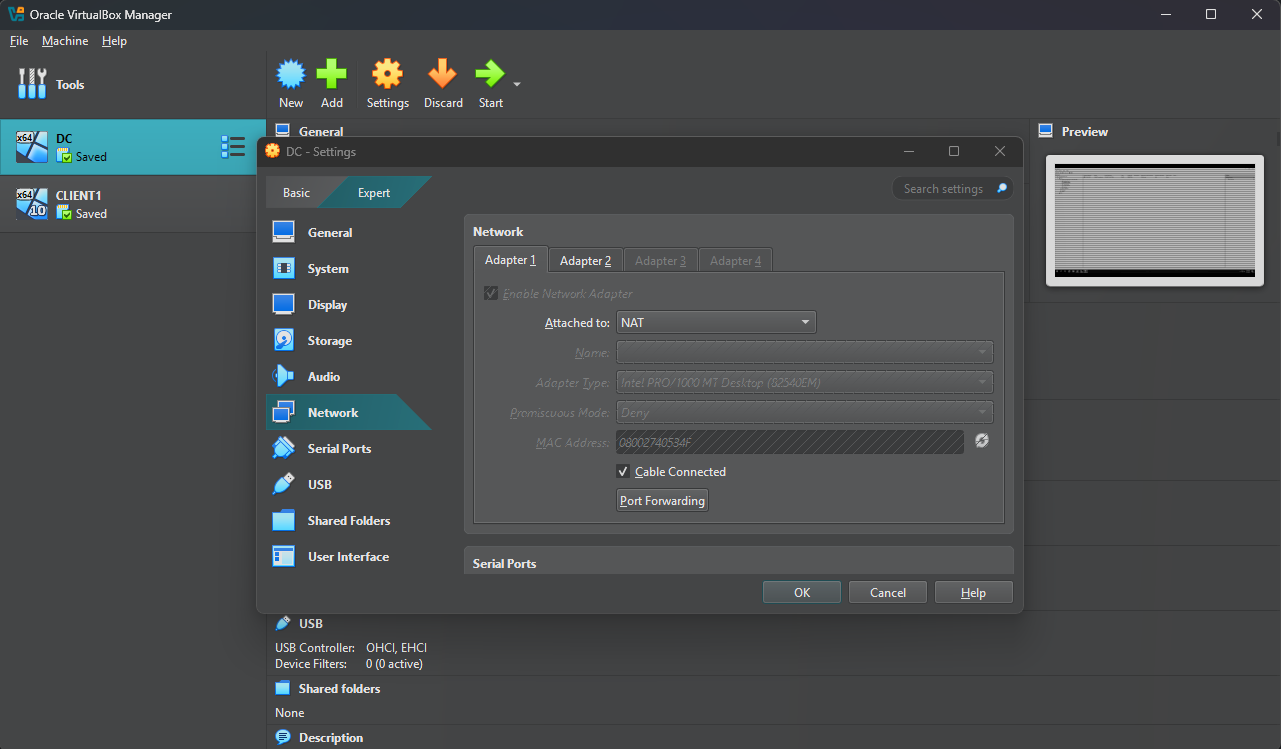Click the MAC Address field
This screenshot has width=1281, height=749.
790,442
